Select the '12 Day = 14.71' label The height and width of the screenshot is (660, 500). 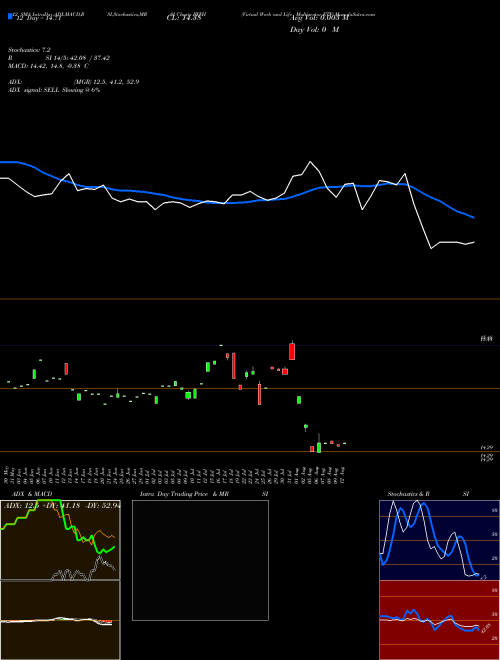coord(38,18)
